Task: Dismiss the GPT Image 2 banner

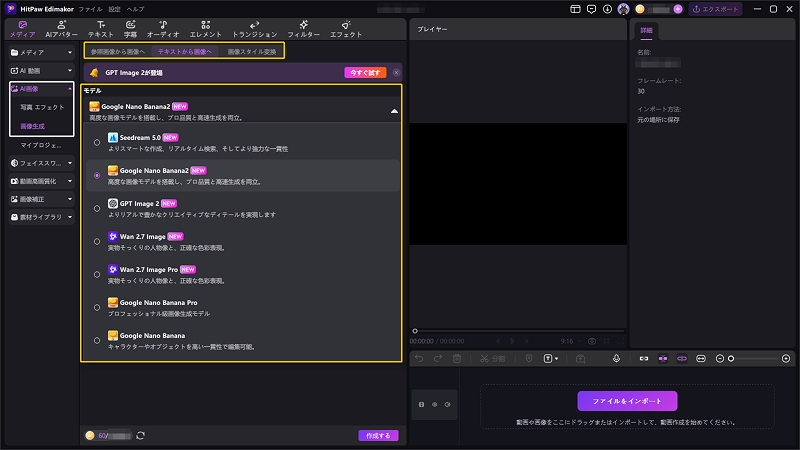Action: point(396,73)
